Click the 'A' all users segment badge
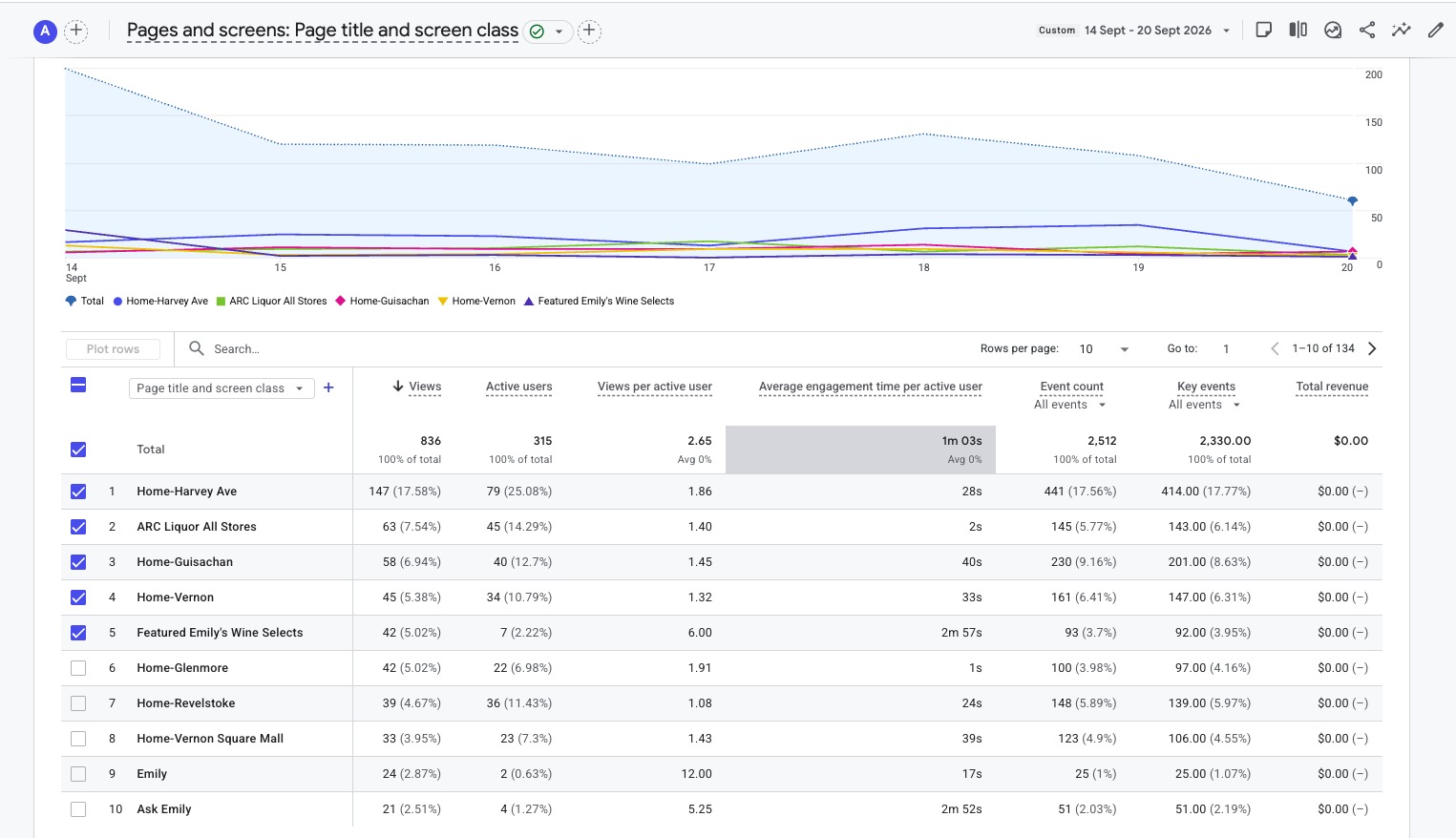Image resolution: width=1456 pixels, height=838 pixels. (45, 31)
